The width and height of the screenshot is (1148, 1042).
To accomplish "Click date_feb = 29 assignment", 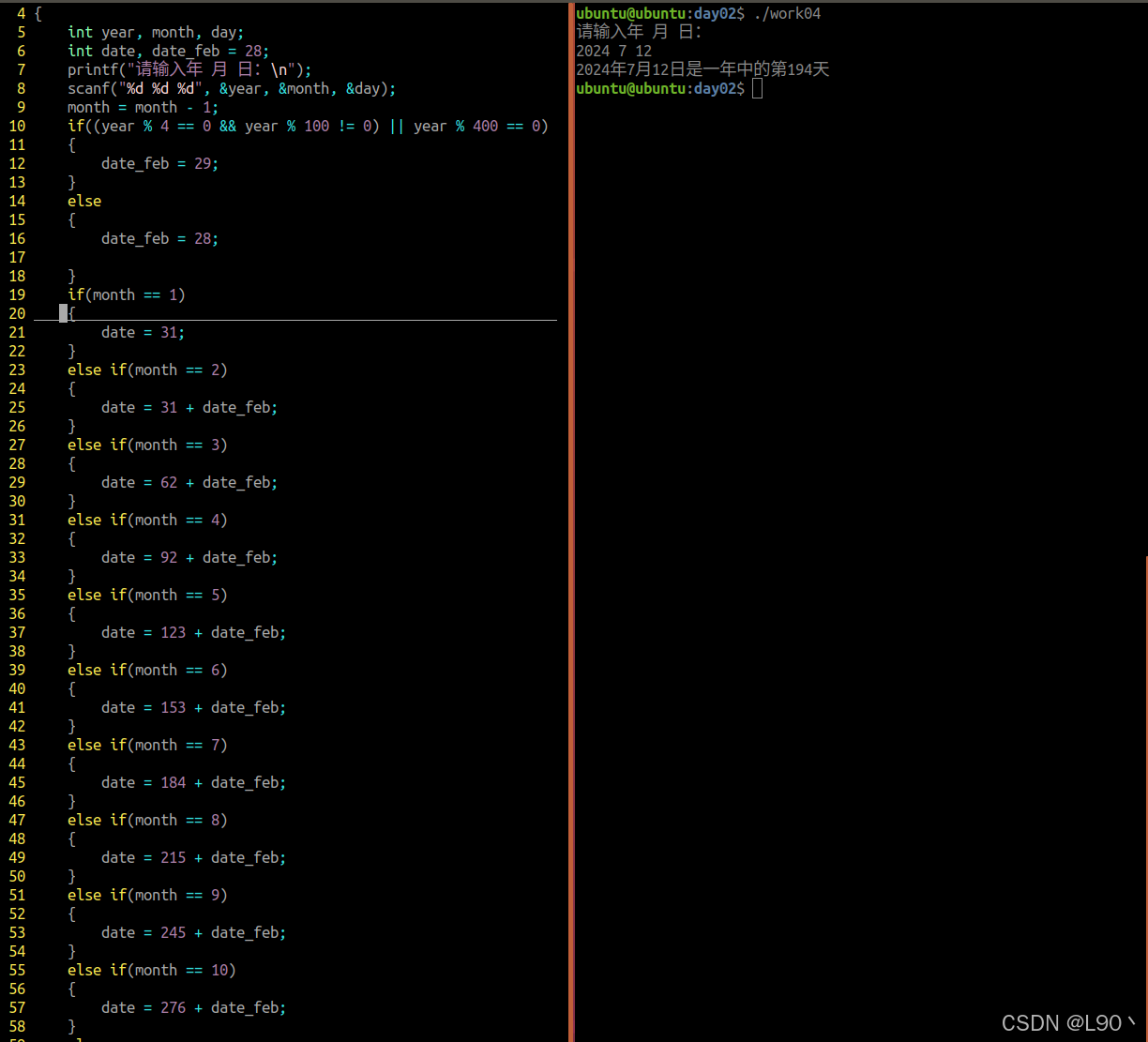I will coord(159,163).
